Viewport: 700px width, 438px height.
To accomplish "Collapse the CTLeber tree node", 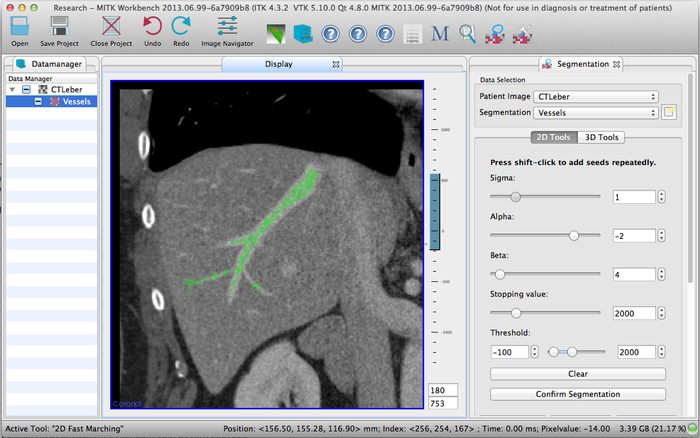I will pos(12,89).
